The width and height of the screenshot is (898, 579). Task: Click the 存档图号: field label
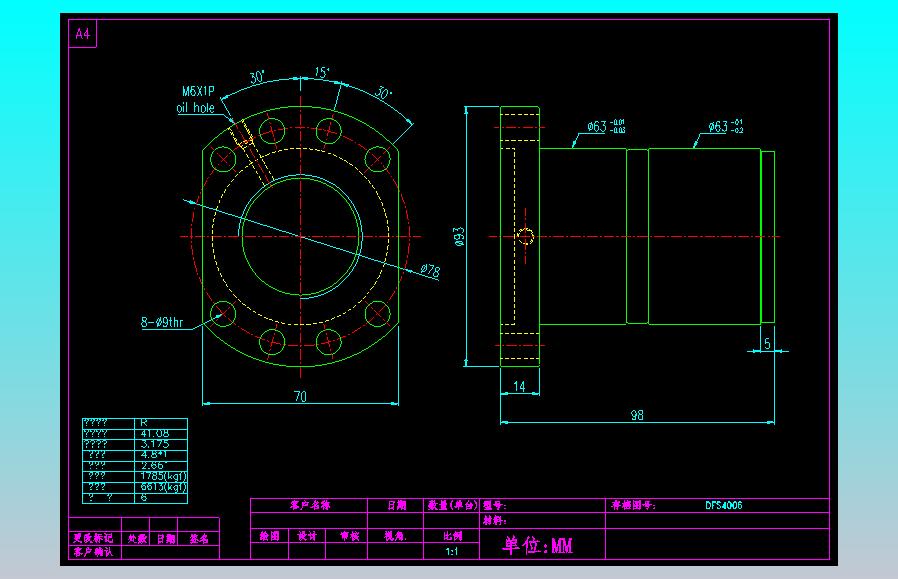[x=633, y=505]
